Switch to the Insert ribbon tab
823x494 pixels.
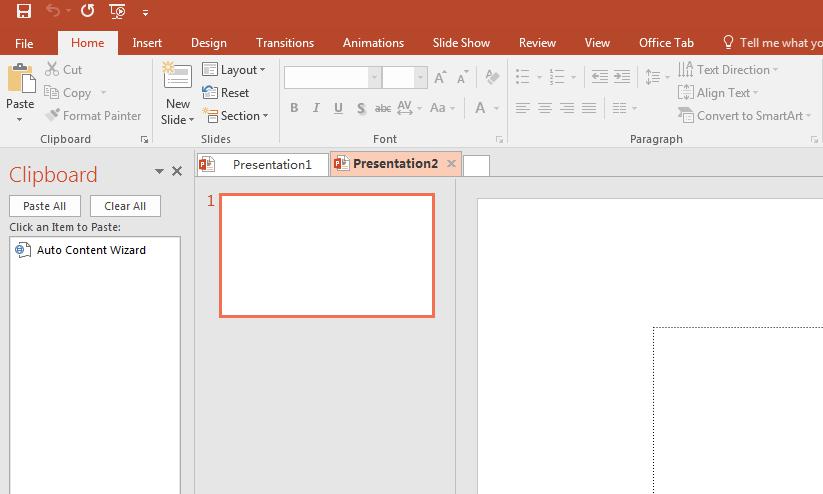click(147, 43)
